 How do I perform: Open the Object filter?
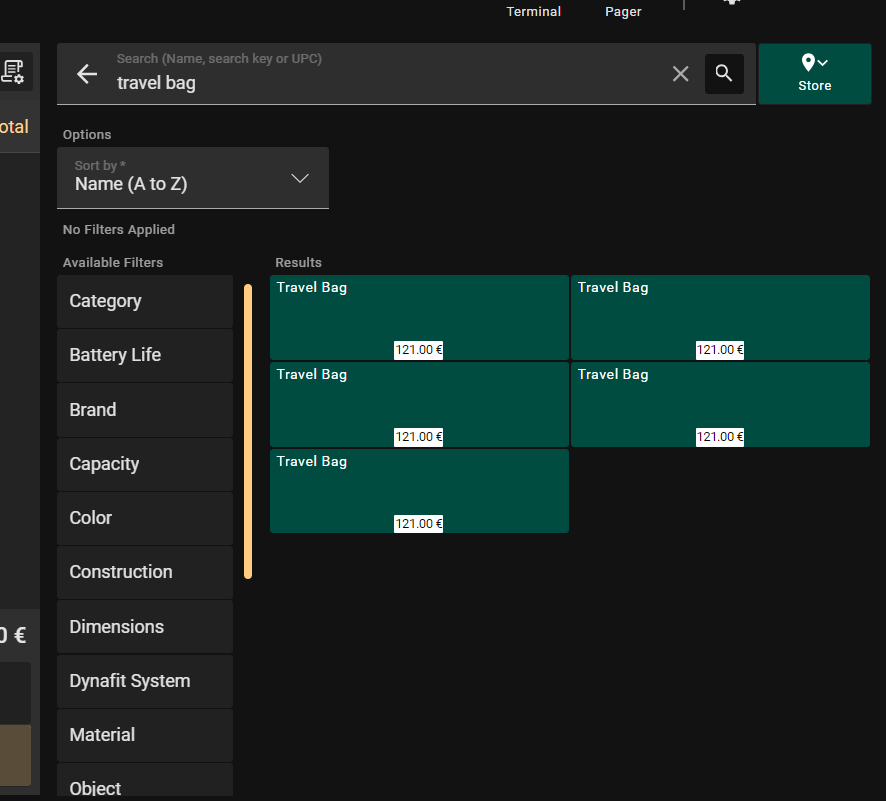point(145,785)
